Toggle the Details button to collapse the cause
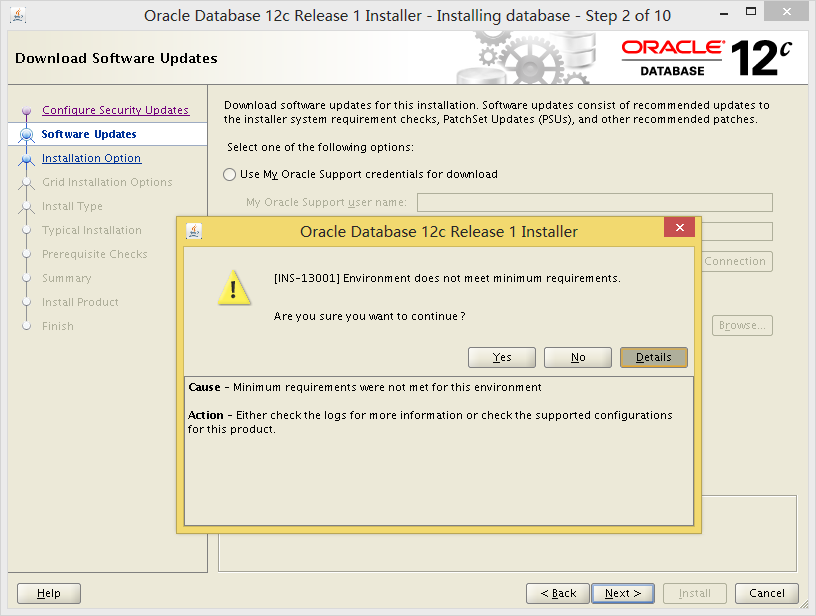This screenshot has height=616, width=816. pyautogui.click(x=653, y=357)
